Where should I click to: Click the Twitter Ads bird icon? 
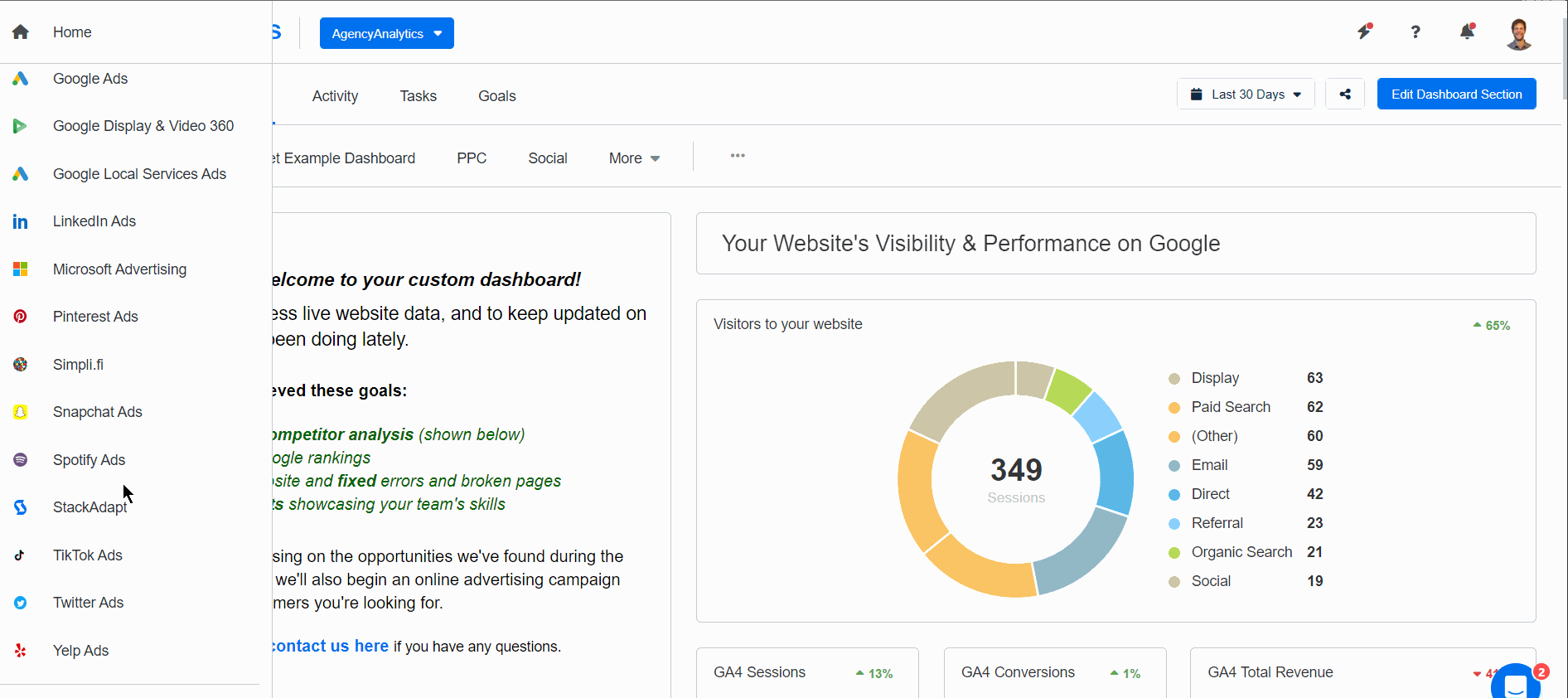click(21, 603)
